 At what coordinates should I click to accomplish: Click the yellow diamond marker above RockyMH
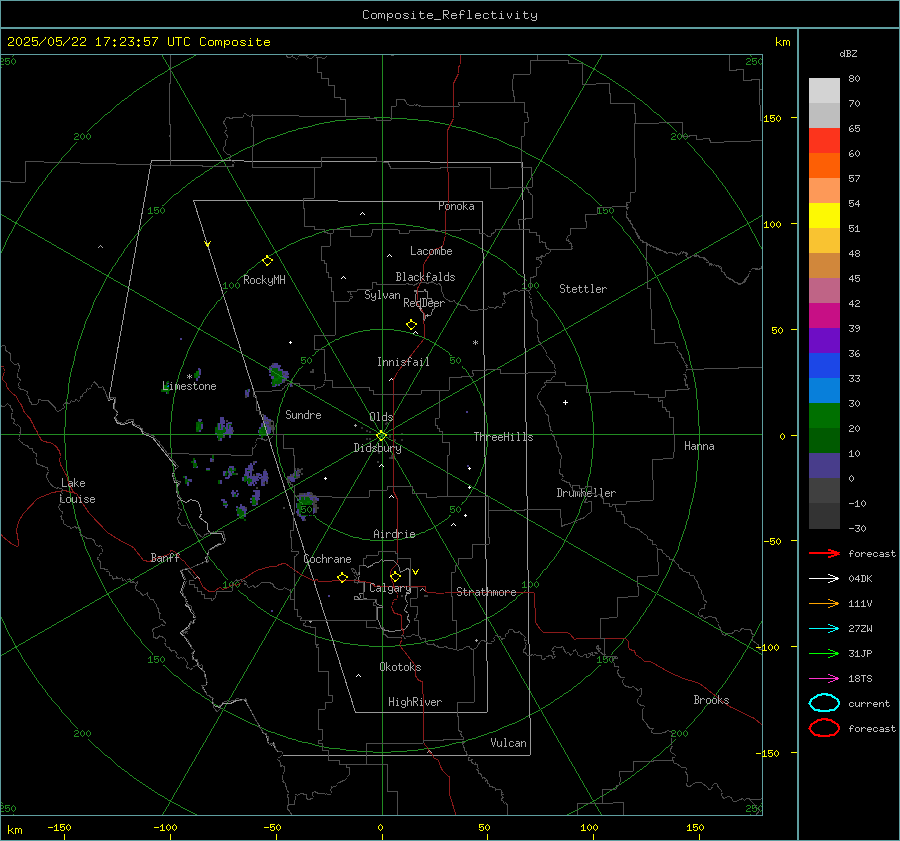267,261
